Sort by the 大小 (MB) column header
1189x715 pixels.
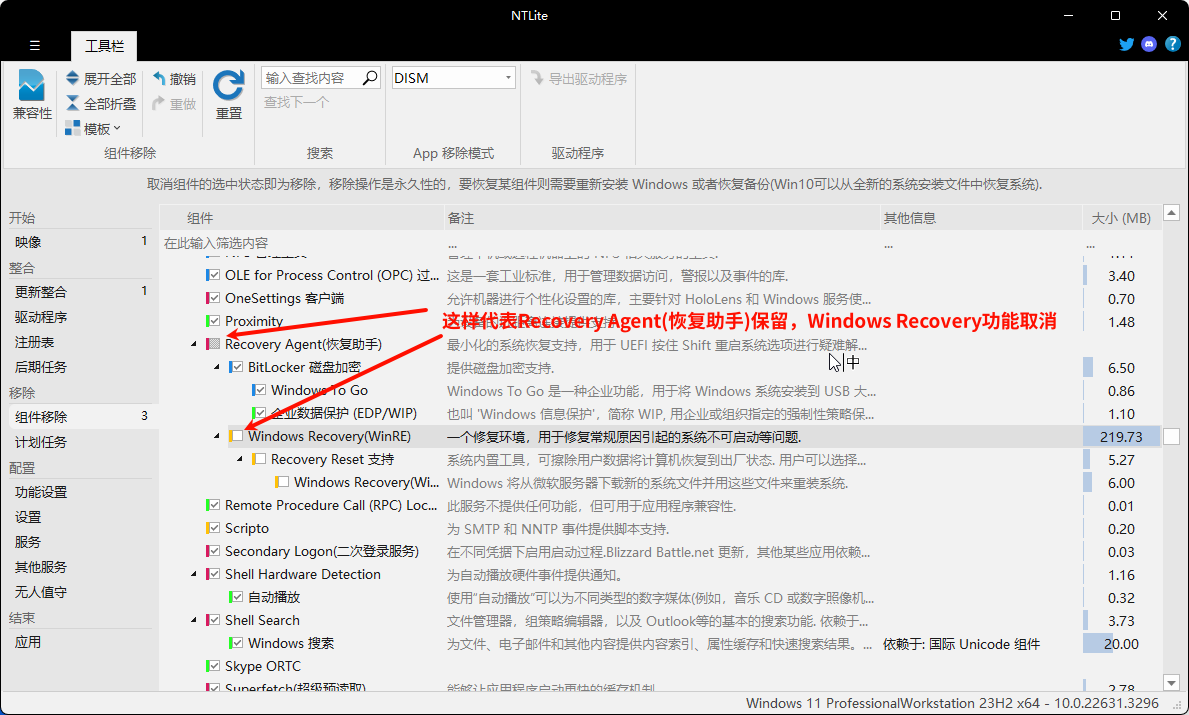(1122, 218)
